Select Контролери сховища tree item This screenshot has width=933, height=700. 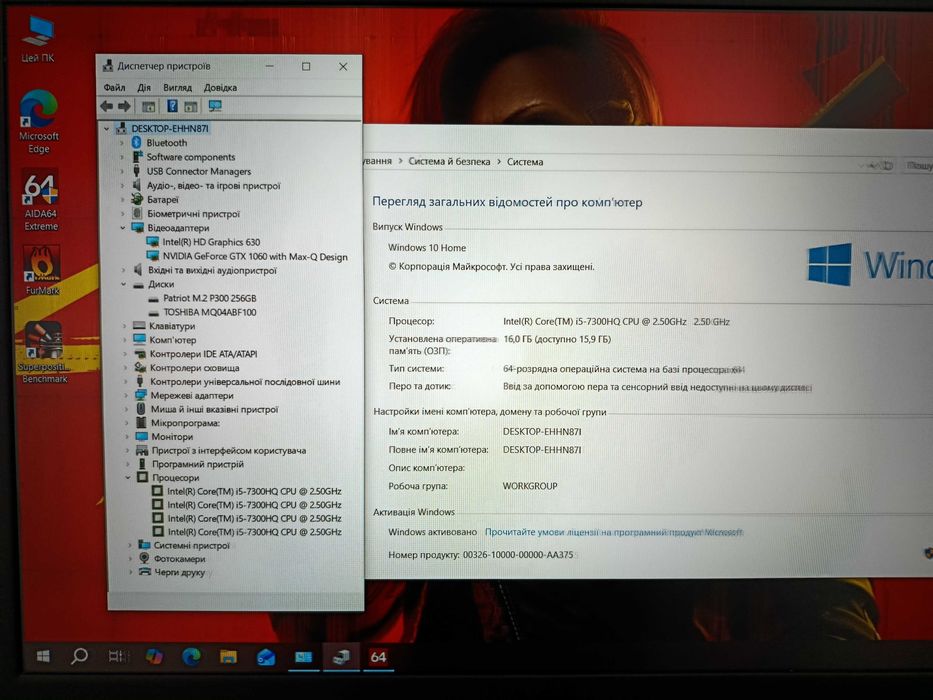pos(195,368)
